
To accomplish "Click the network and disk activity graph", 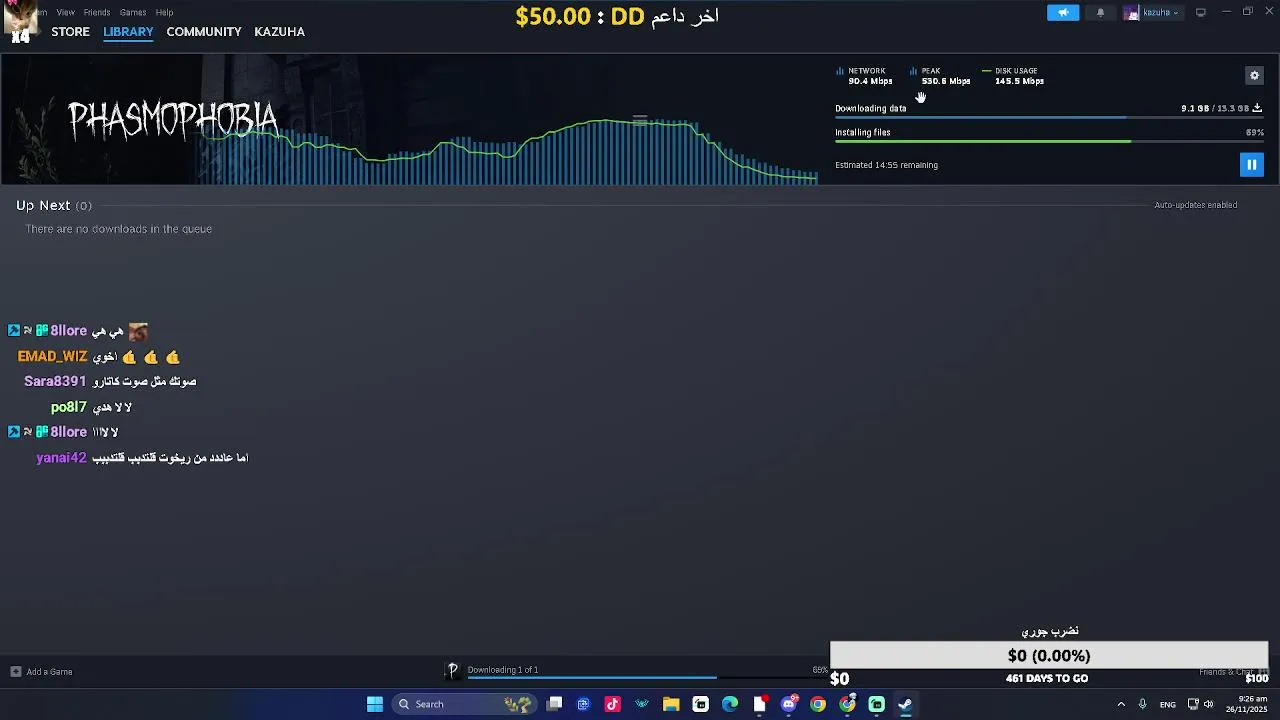I will pos(508,150).
